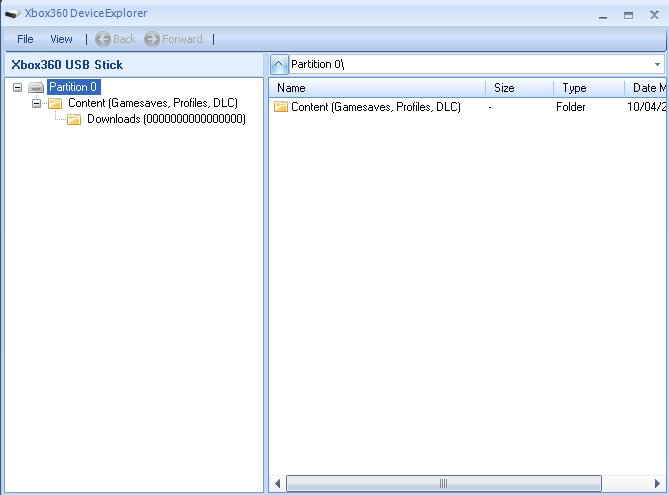
Task: Click the horizontal scrollbar left arrow
Action: [278, 483]
